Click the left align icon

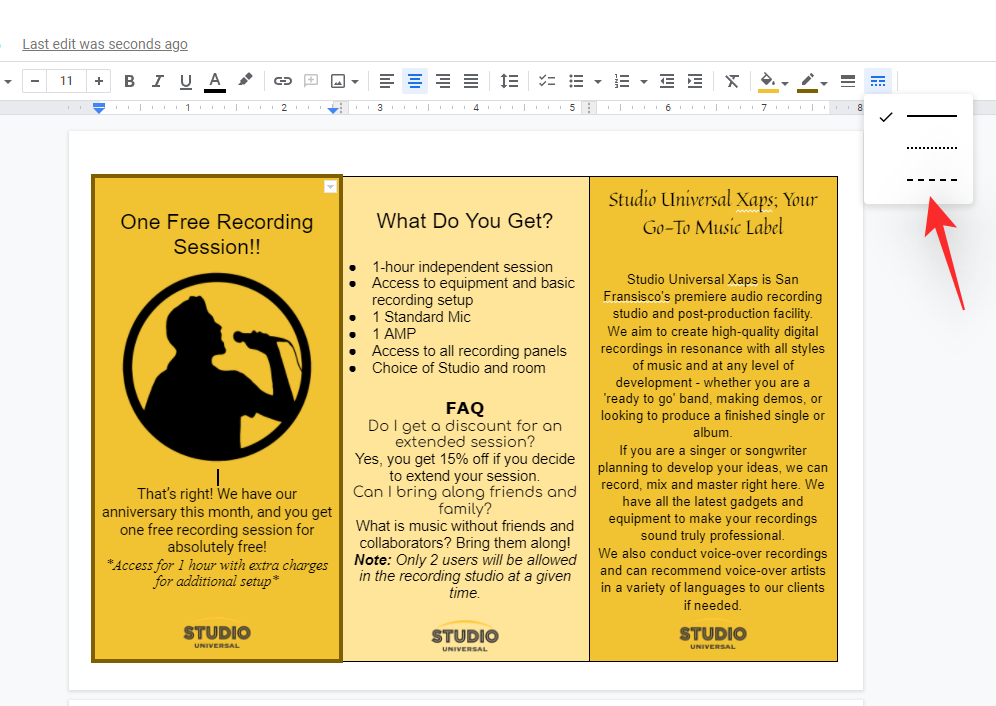[387, 81]
